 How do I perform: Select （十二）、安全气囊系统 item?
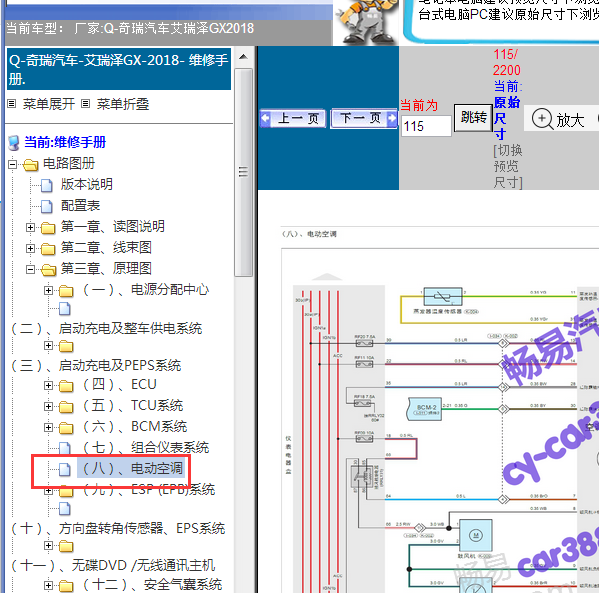coord(152,584)
